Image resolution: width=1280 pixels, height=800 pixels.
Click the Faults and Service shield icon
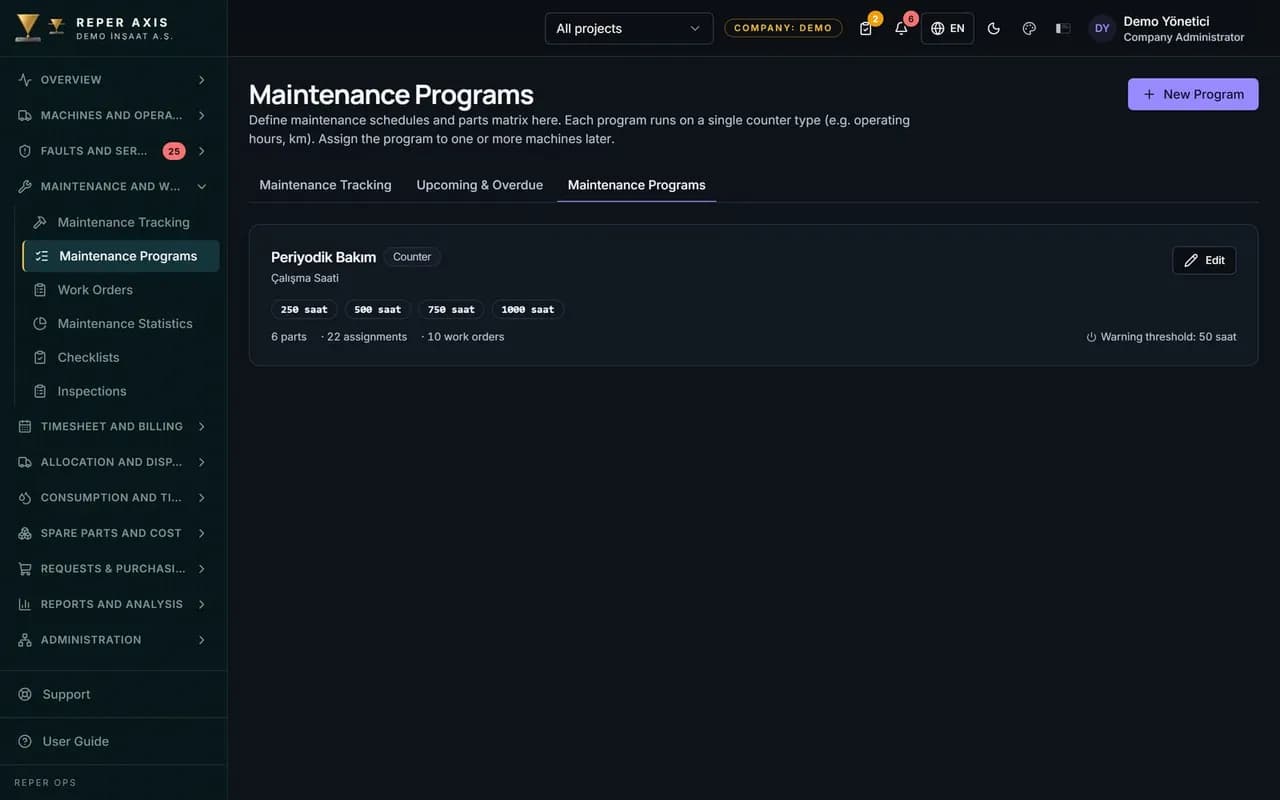pyautogui.click(x=25, y=151)
